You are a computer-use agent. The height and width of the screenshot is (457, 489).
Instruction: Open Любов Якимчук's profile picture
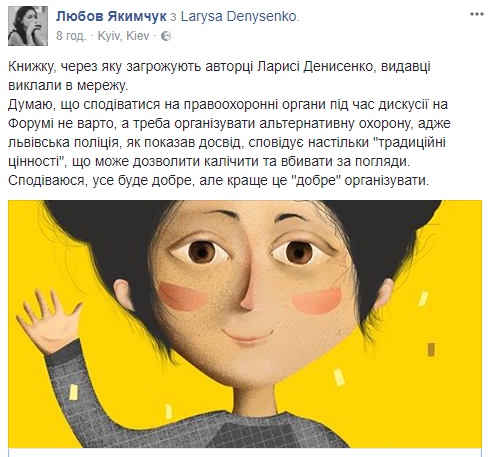[x=28, y=26]
